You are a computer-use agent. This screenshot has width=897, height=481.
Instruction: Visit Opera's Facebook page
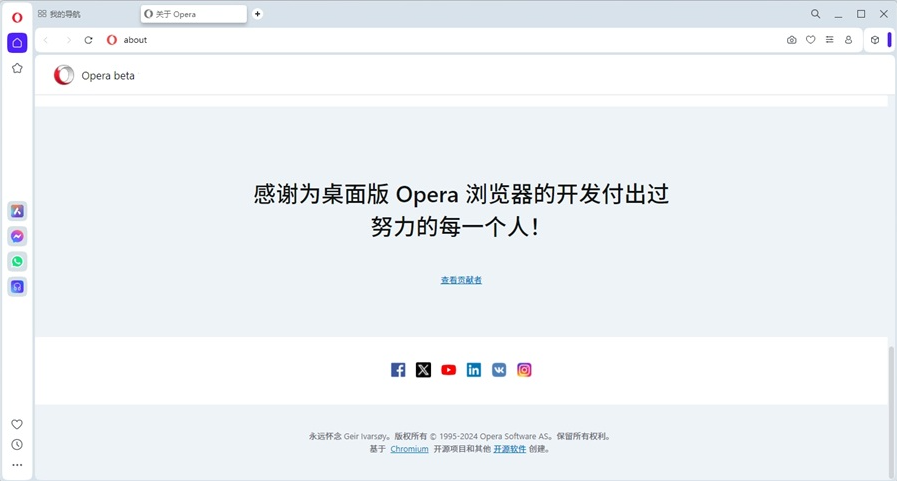click(398, 370)
